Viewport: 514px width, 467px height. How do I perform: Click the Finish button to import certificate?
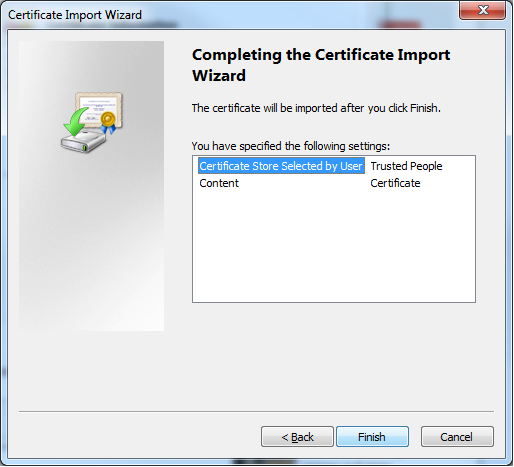coord(372,436)
